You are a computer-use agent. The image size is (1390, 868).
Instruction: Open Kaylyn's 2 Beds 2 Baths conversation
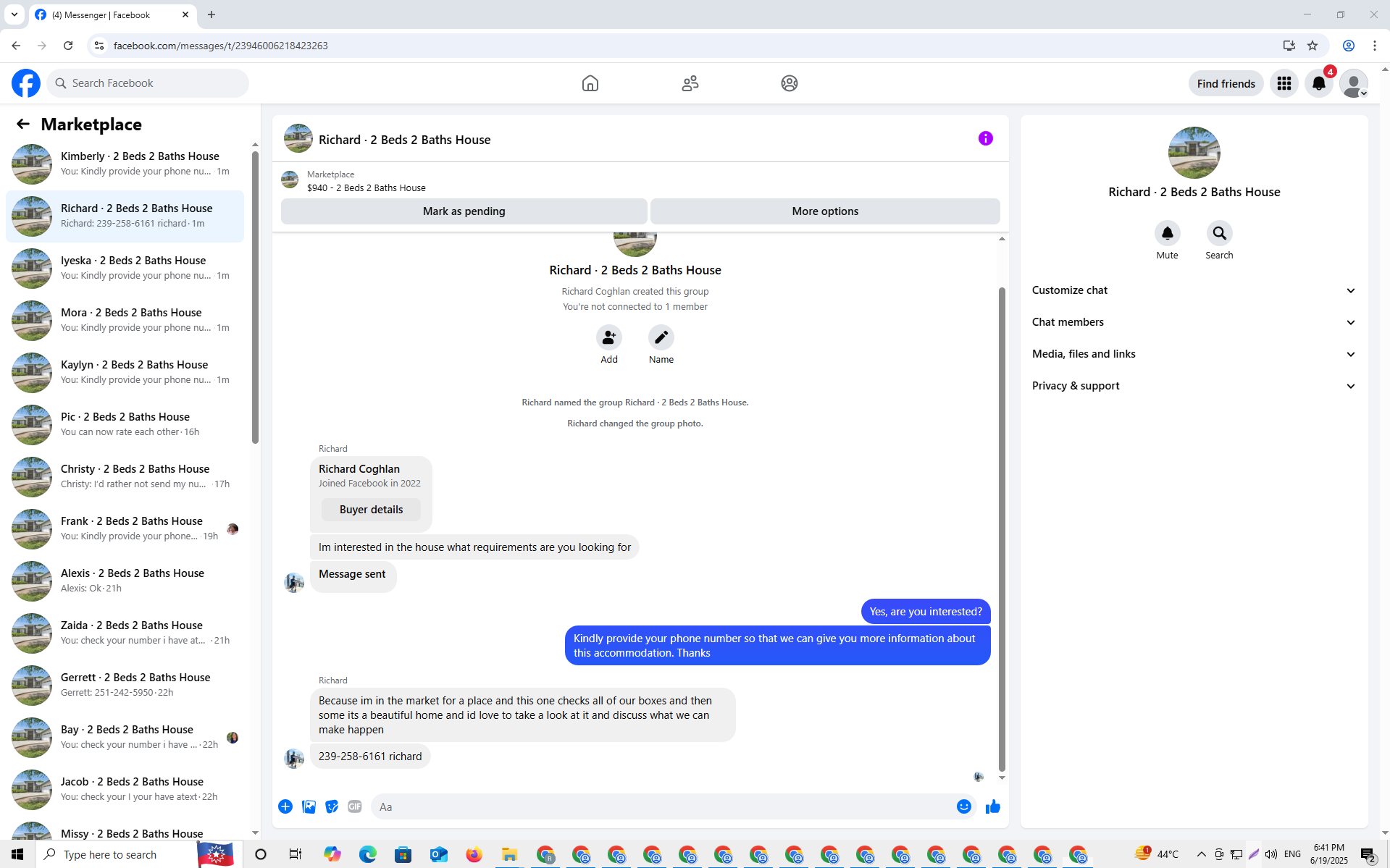tap(125, 373)
